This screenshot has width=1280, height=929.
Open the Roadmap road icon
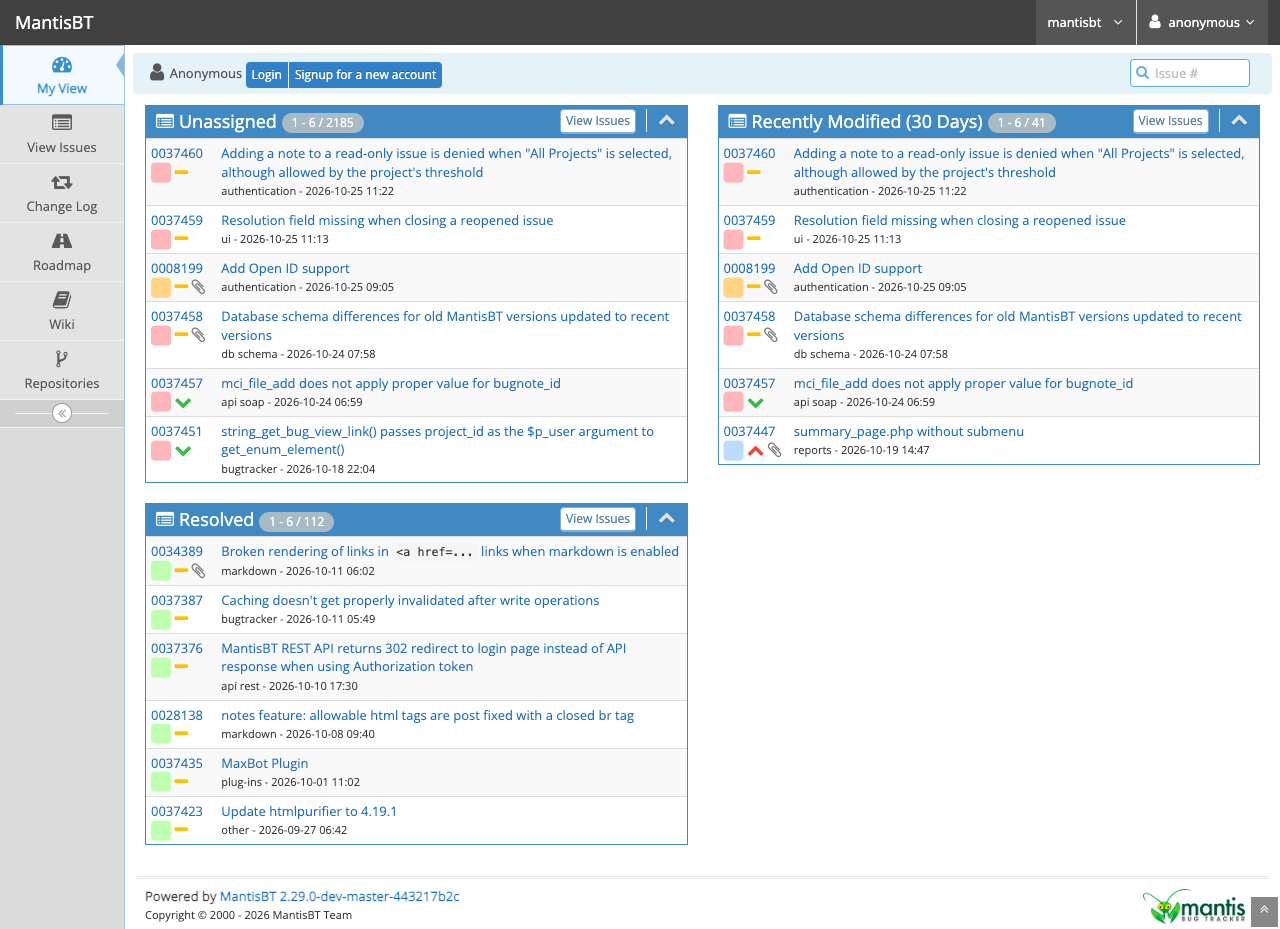click(62, 241)
